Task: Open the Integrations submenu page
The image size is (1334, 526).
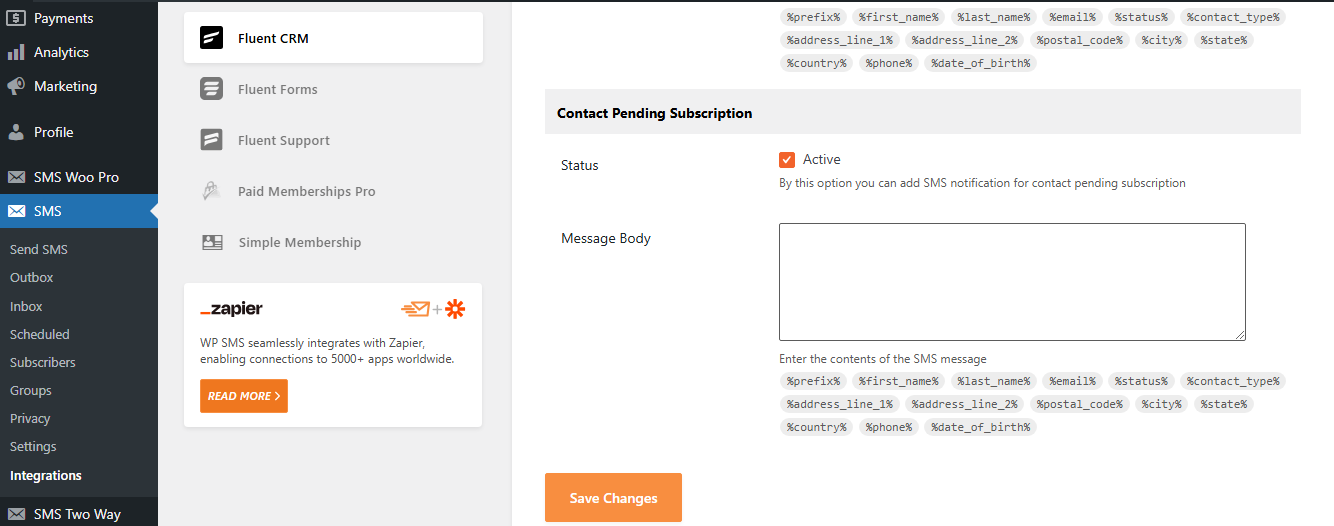Action: click(46, 476)
